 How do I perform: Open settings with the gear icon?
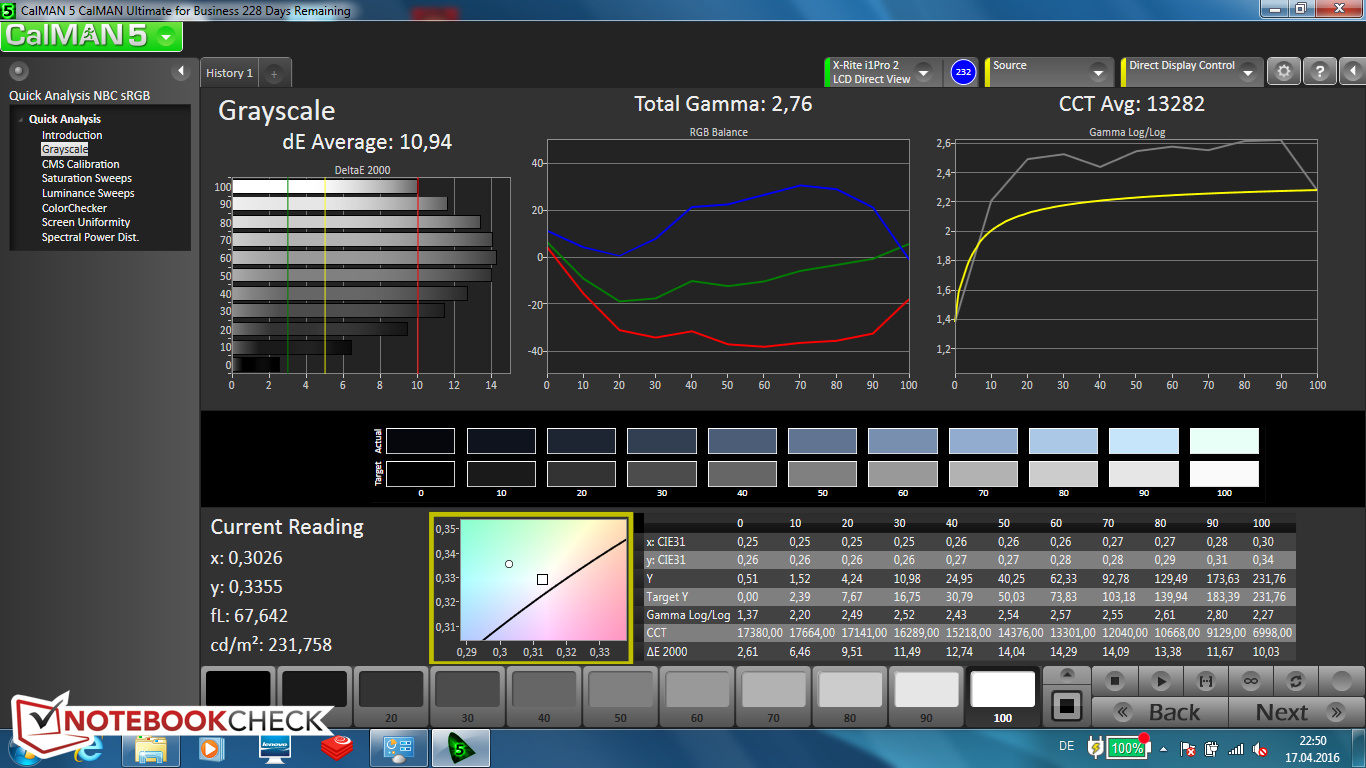pos(1284,72)
